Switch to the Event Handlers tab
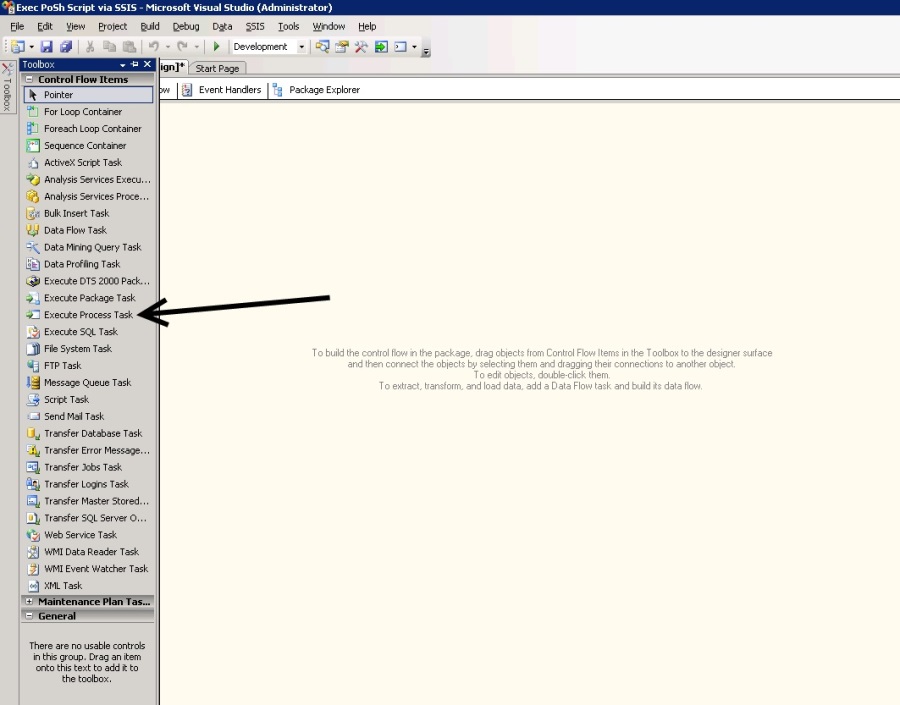 [x=223, y=90]
